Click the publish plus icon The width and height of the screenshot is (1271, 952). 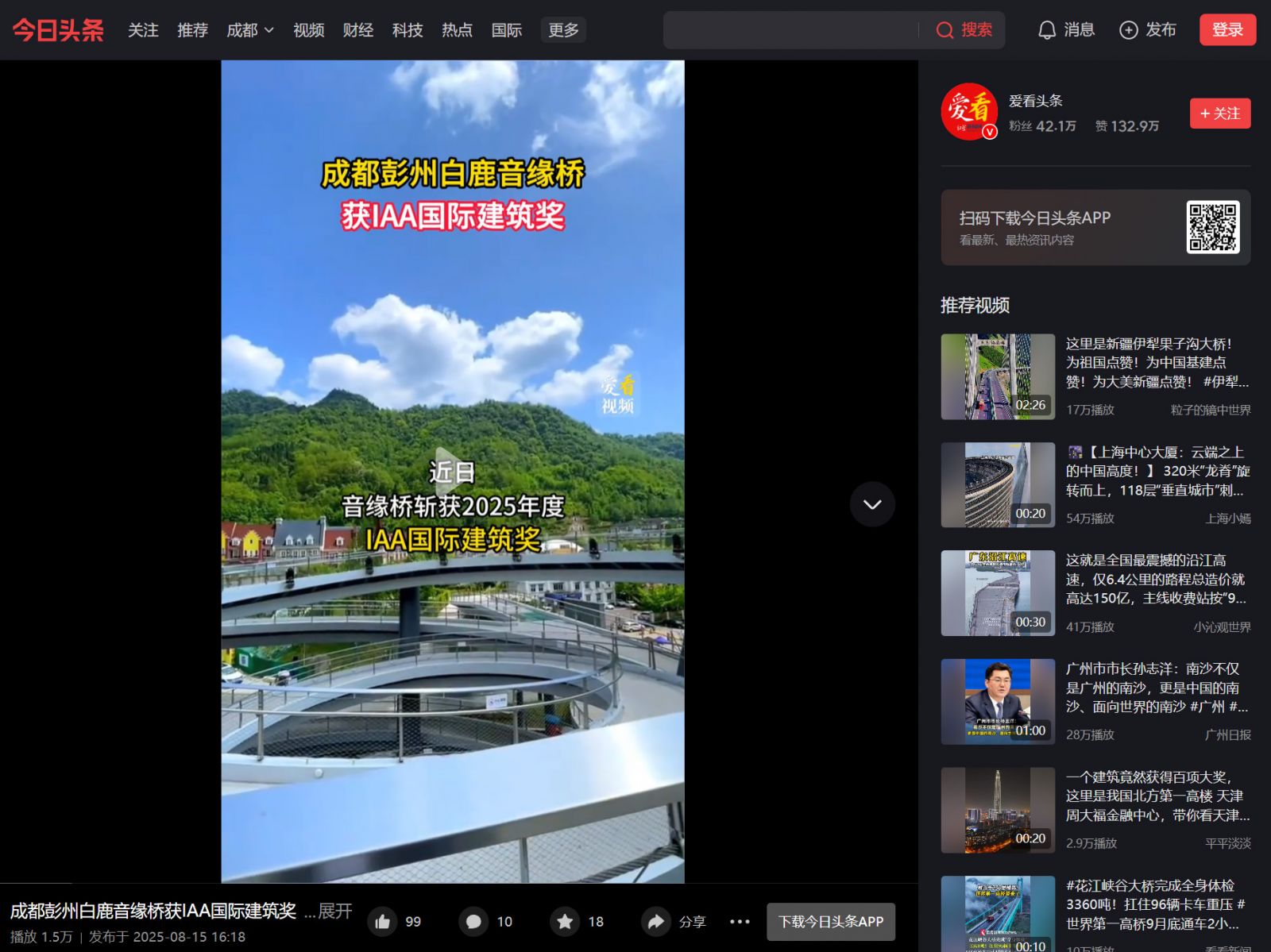(x=1128, y=30)
